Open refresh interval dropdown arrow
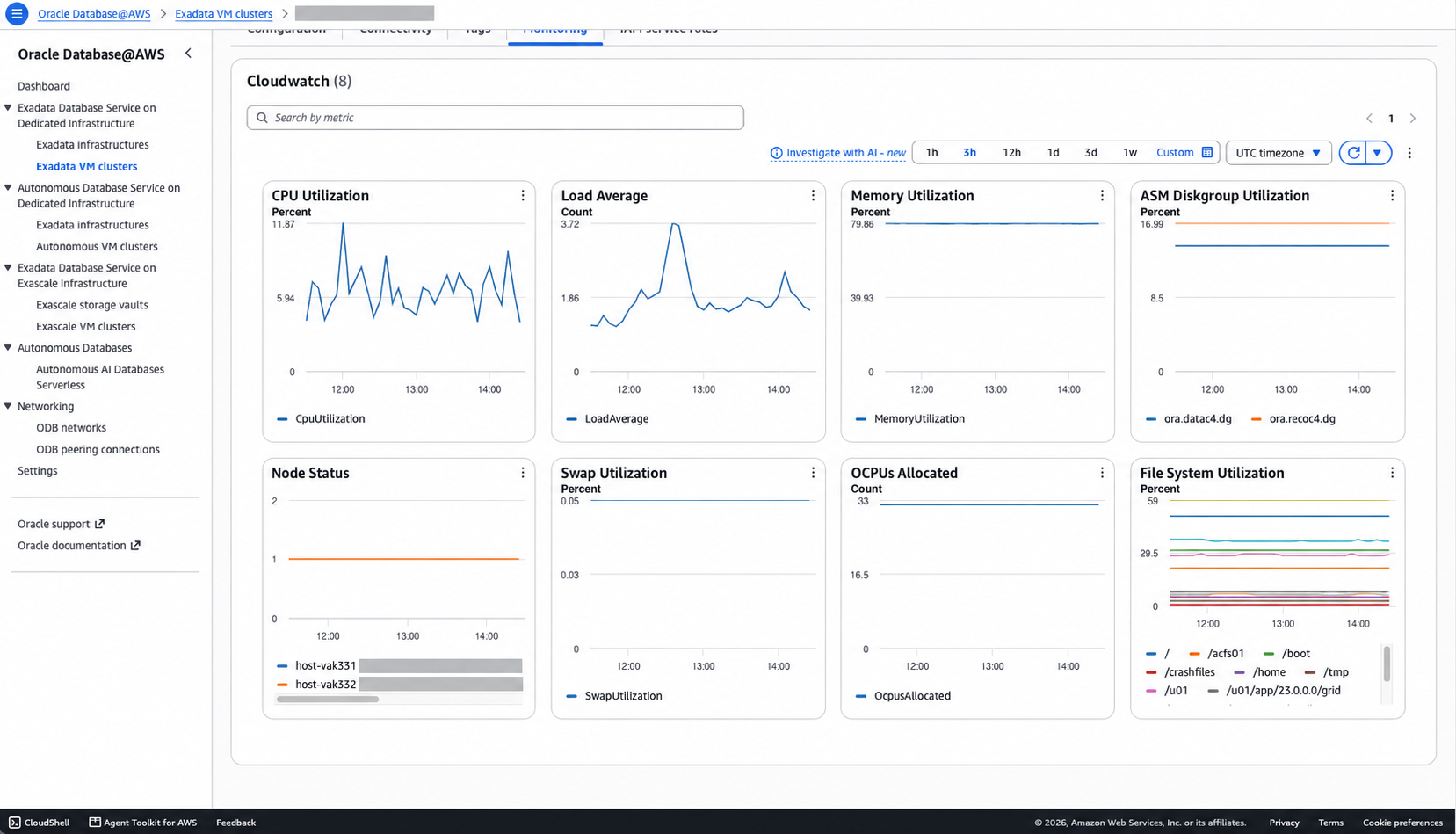Viewport: 1456px width, 834px height. pos(1378,153)
